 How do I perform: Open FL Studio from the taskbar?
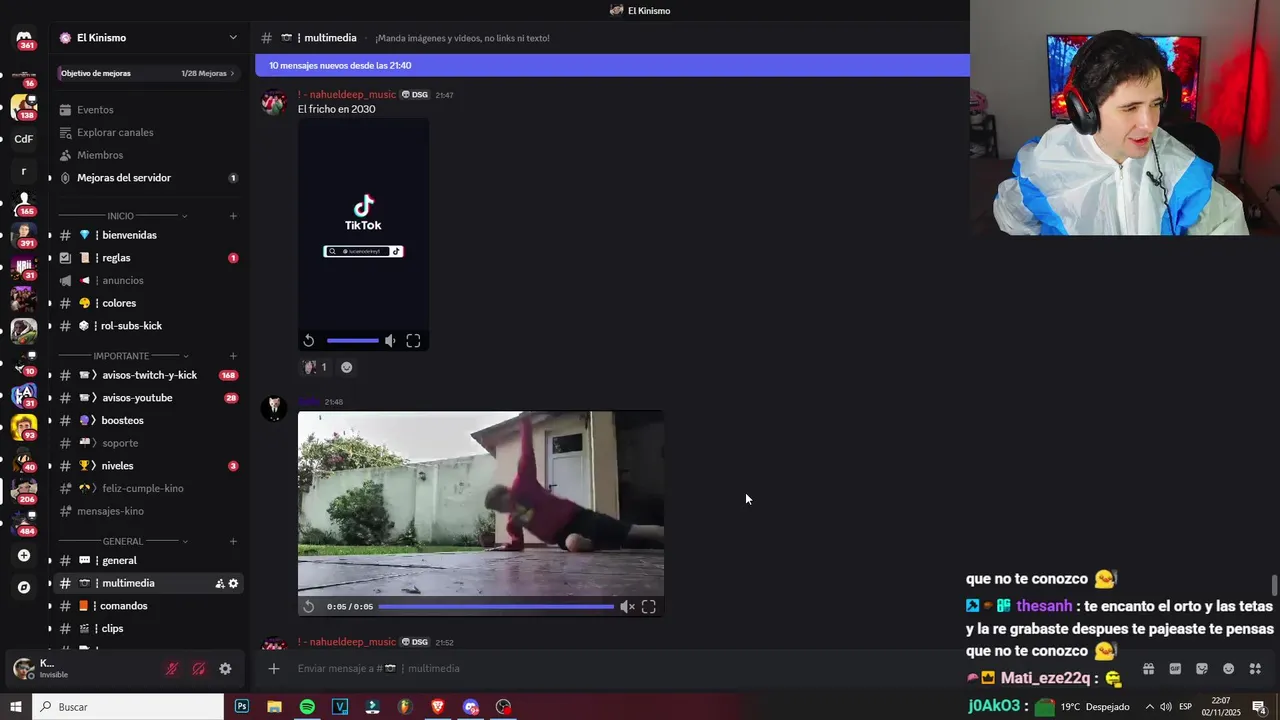tap(405, 707)
